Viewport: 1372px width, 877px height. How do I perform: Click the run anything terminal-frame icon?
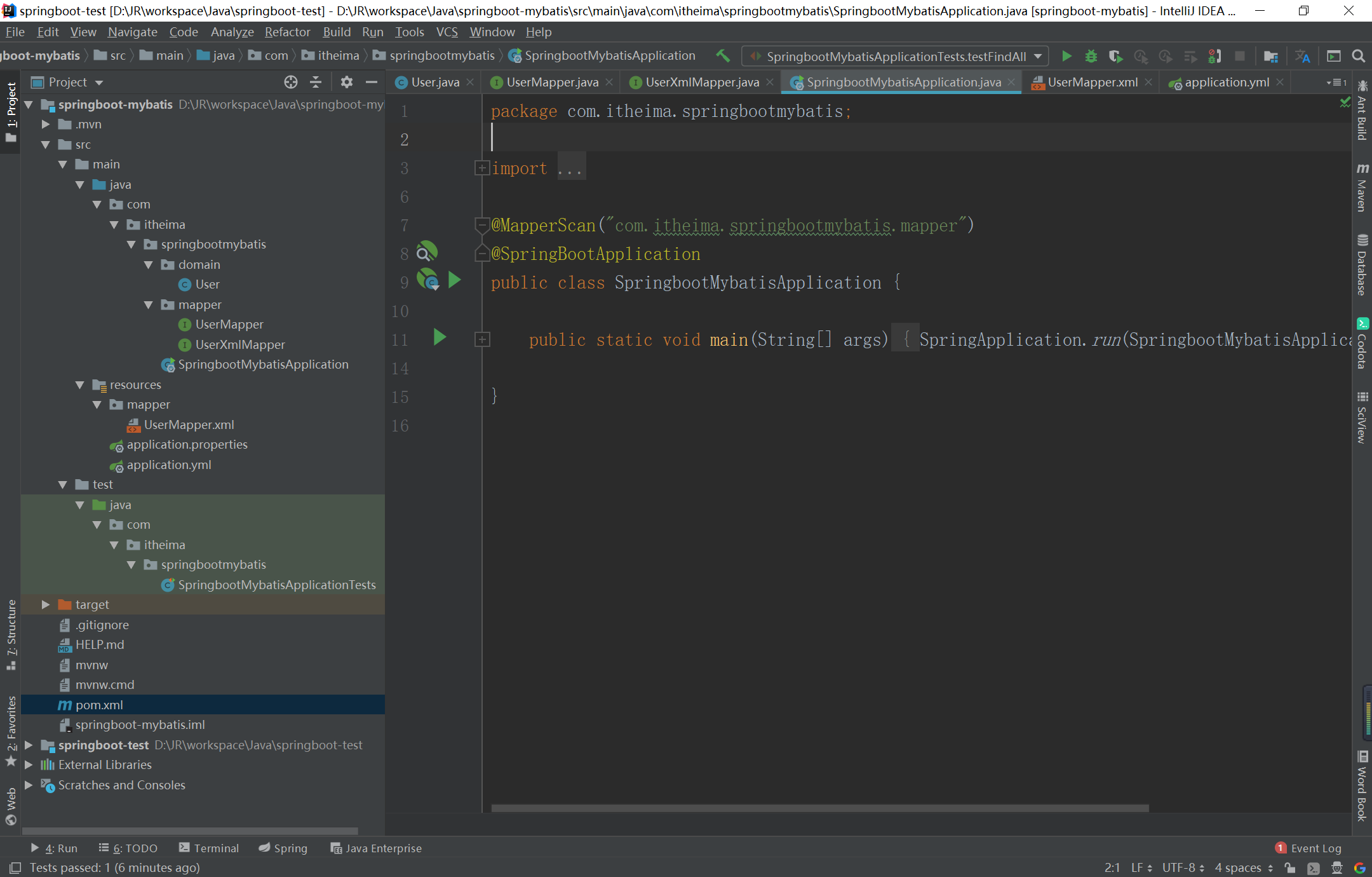1334,56
